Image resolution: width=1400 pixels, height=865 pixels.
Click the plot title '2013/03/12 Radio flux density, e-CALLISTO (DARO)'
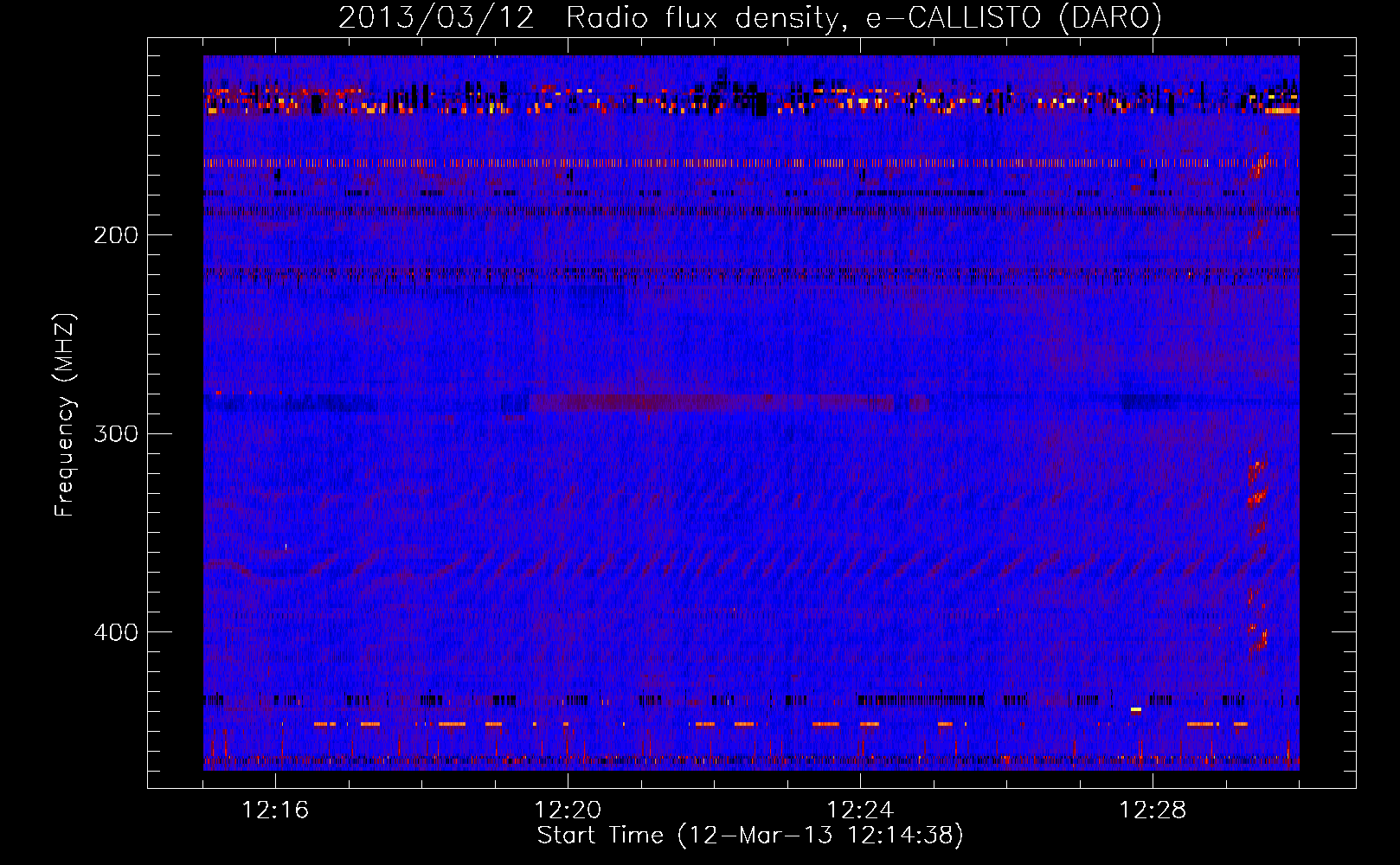pos(749,17)
